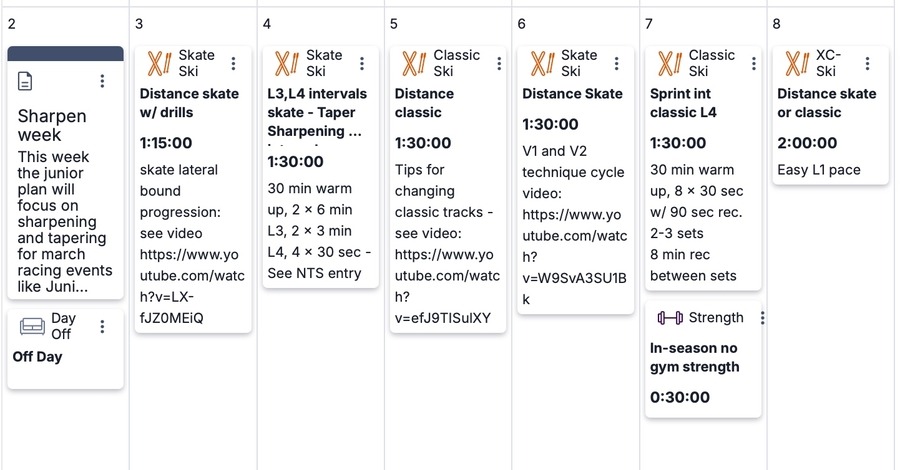Click the ski icon on the L3,L4 intervals workout
Viewport: 900px width, 470px height.
[x=287, y=64]
